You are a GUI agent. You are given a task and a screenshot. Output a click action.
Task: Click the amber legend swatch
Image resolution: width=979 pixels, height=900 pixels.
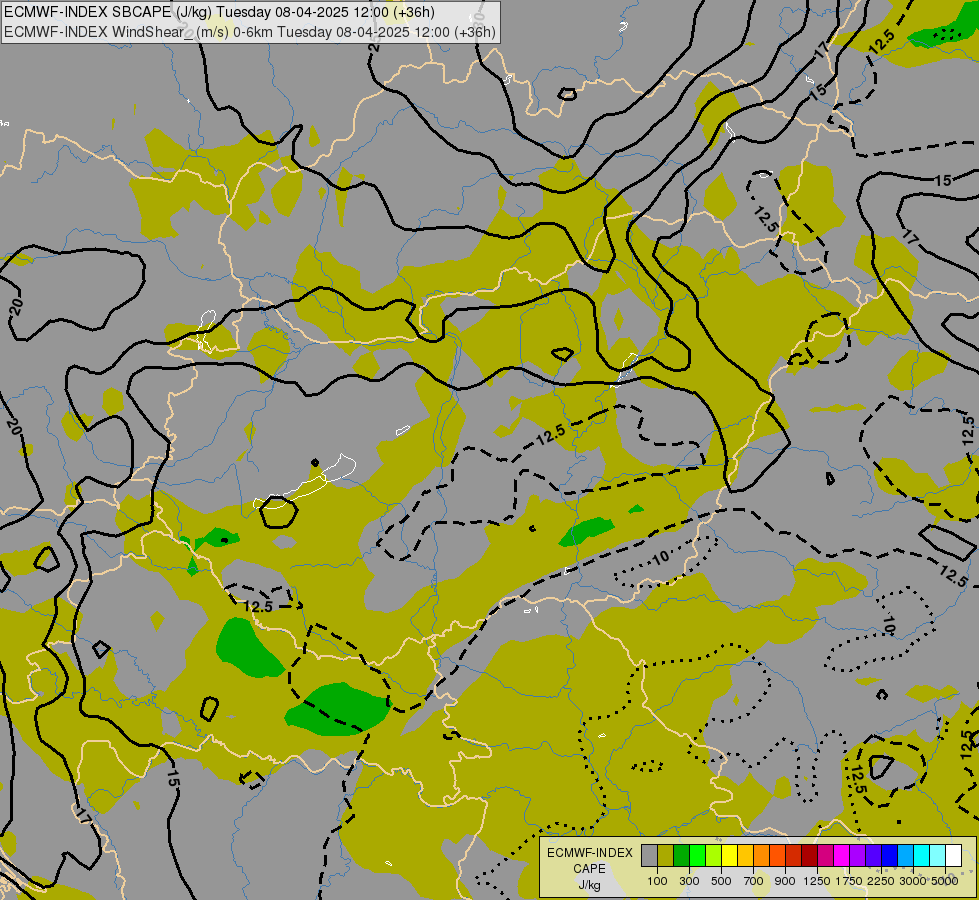[745, 856]
